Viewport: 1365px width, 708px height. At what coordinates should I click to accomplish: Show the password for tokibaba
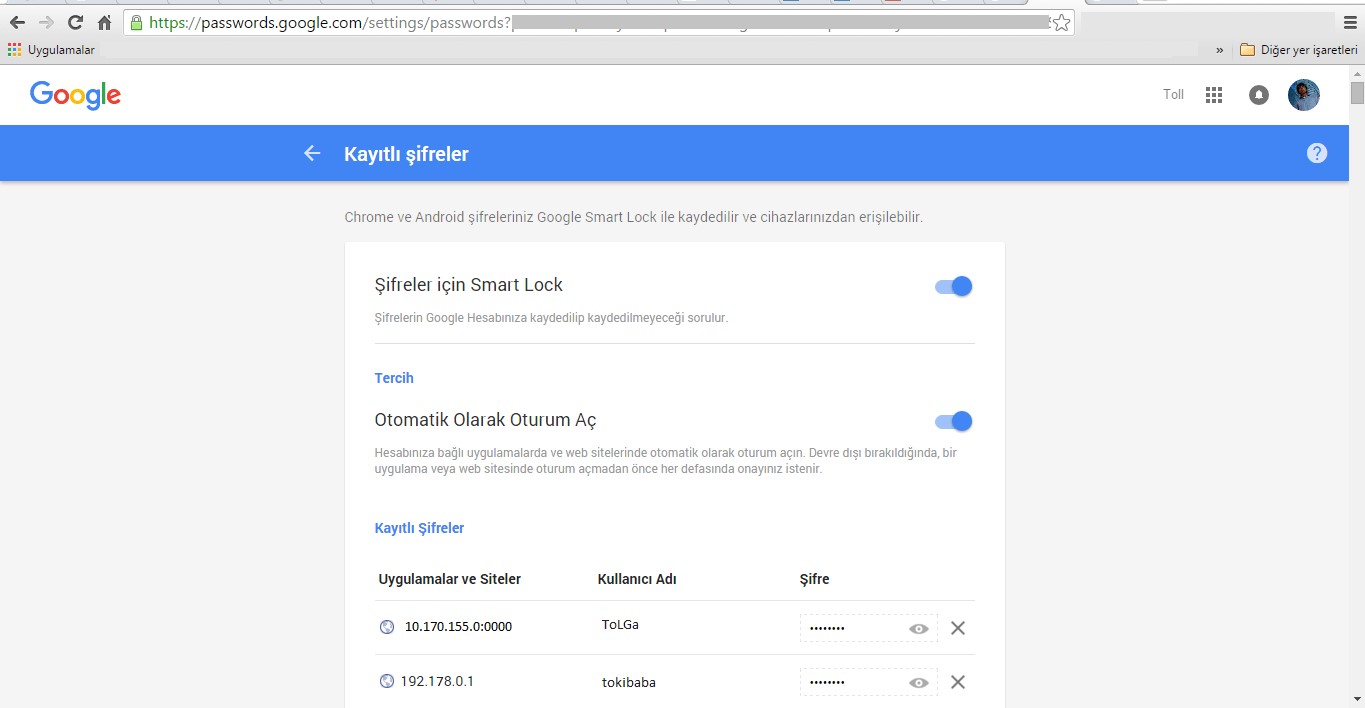tap(918, 682)
